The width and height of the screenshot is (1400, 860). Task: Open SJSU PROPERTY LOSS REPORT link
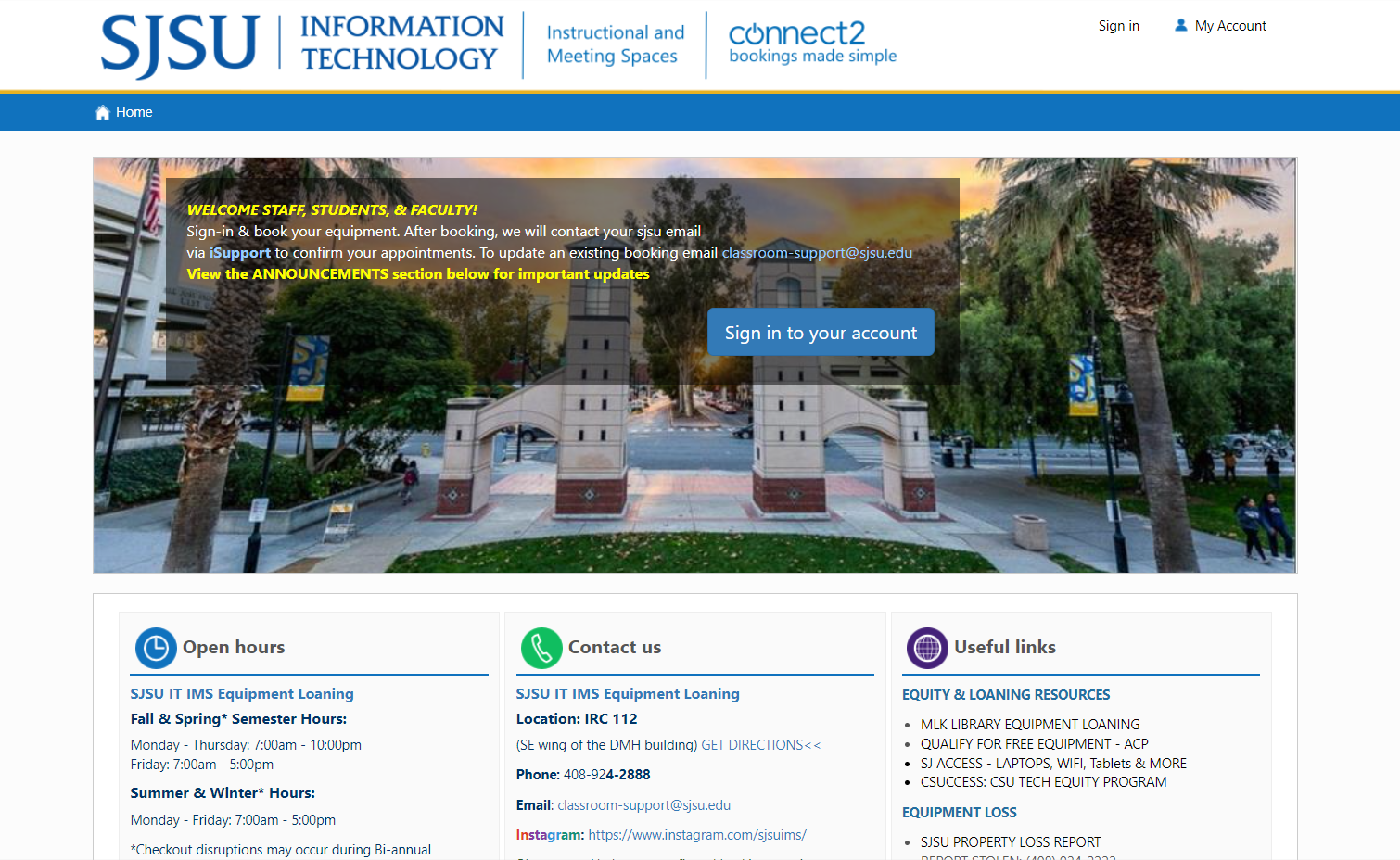pyautogui.click(x=1010, y=842)
